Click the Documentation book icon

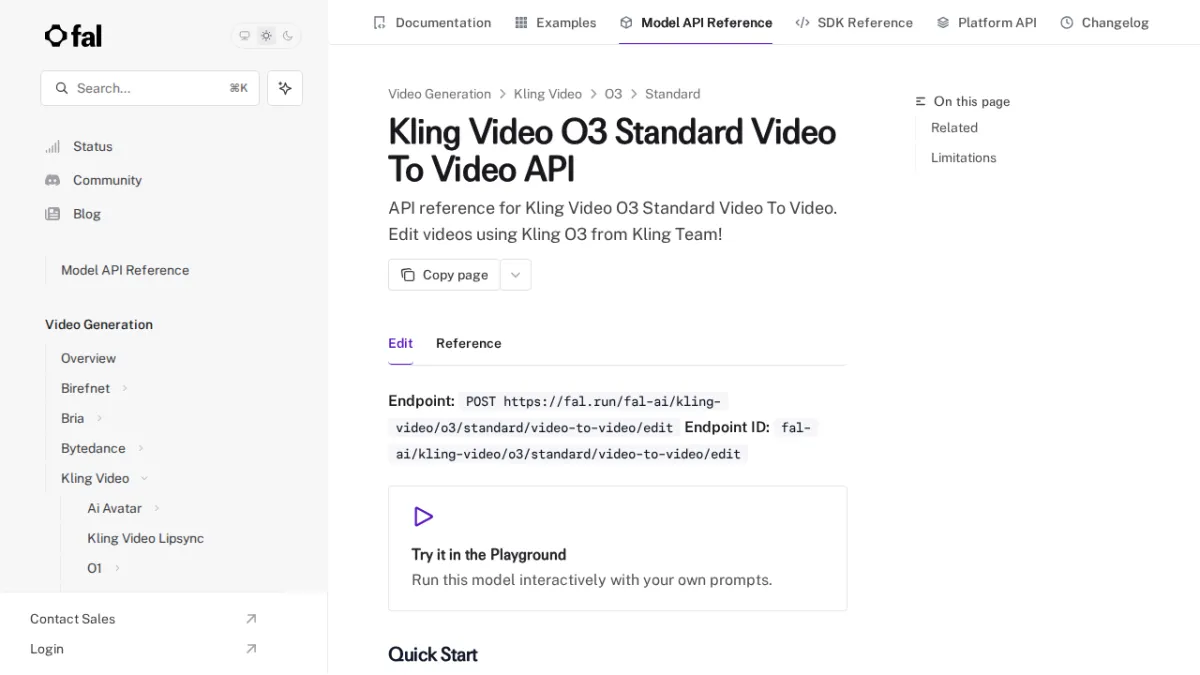click(379, 22)
